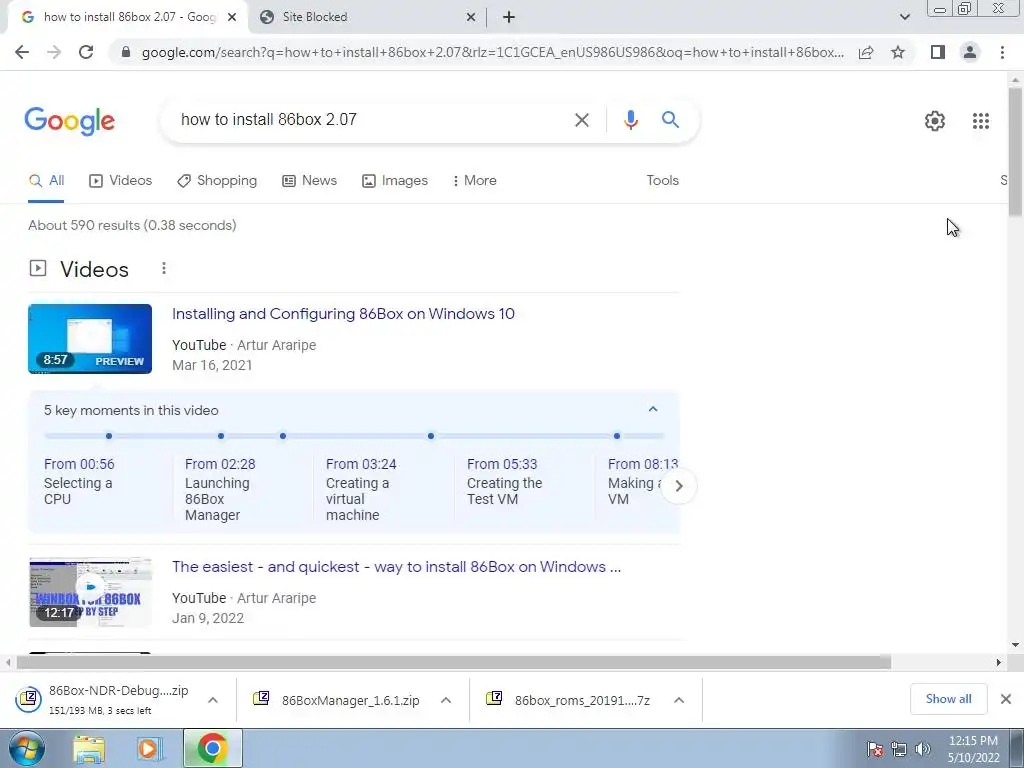Switch to Images results tab
Screen dimensions: 1024x768
pyautogui.click(x=395, y=181)
